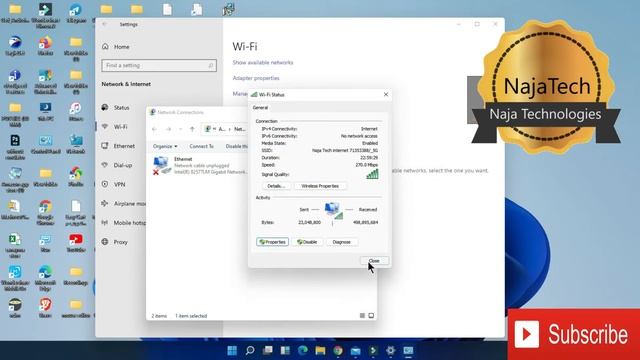Open the rightmost monitor-shaped taskbar icon

408,350
